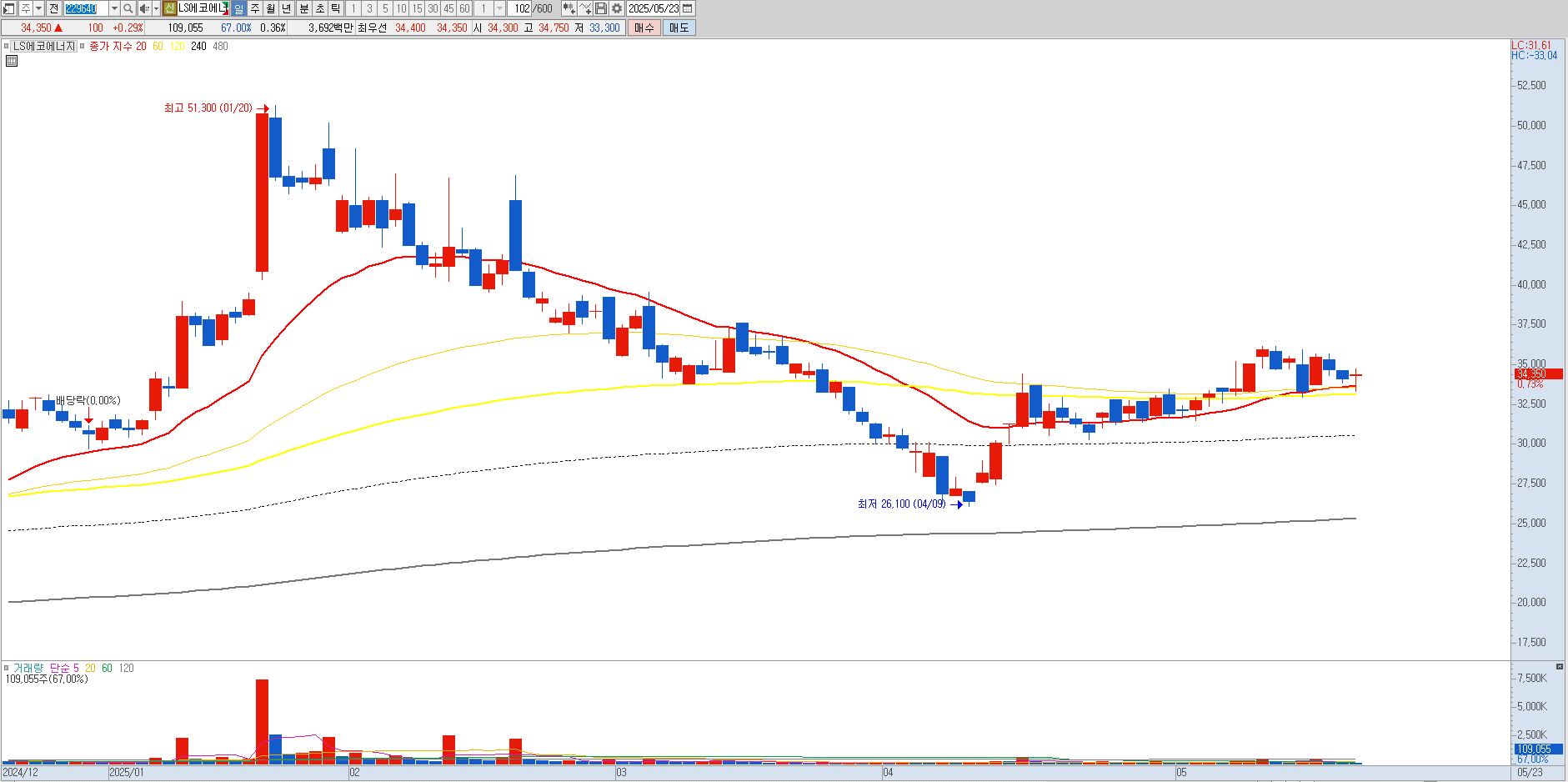Switch to second 초 chart period
The image size is (1568, 782).
click(x=319, y=8)
